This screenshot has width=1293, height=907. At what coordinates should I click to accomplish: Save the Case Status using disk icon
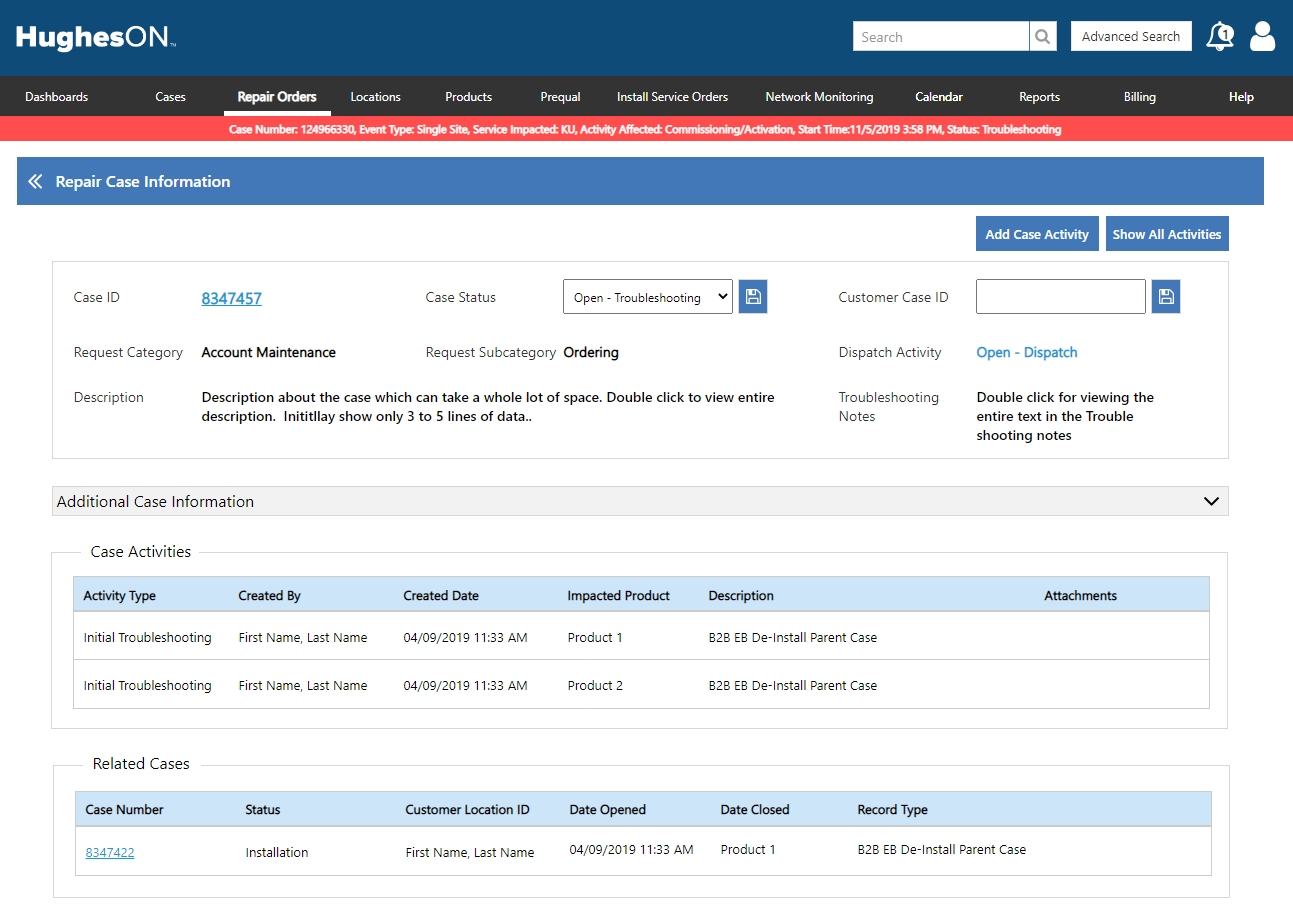753,297
